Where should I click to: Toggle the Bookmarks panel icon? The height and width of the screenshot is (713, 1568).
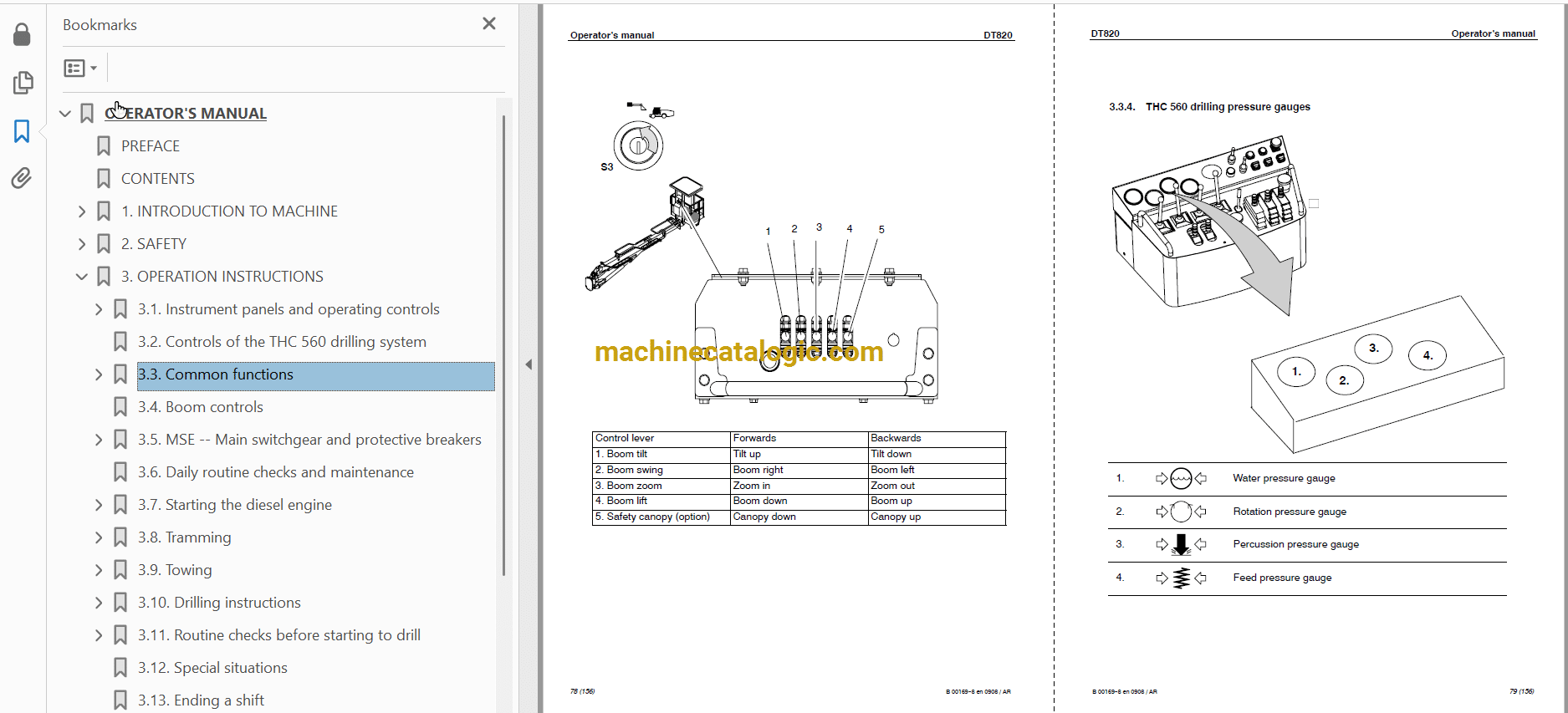pyautogui.click(x=23, y=131)
